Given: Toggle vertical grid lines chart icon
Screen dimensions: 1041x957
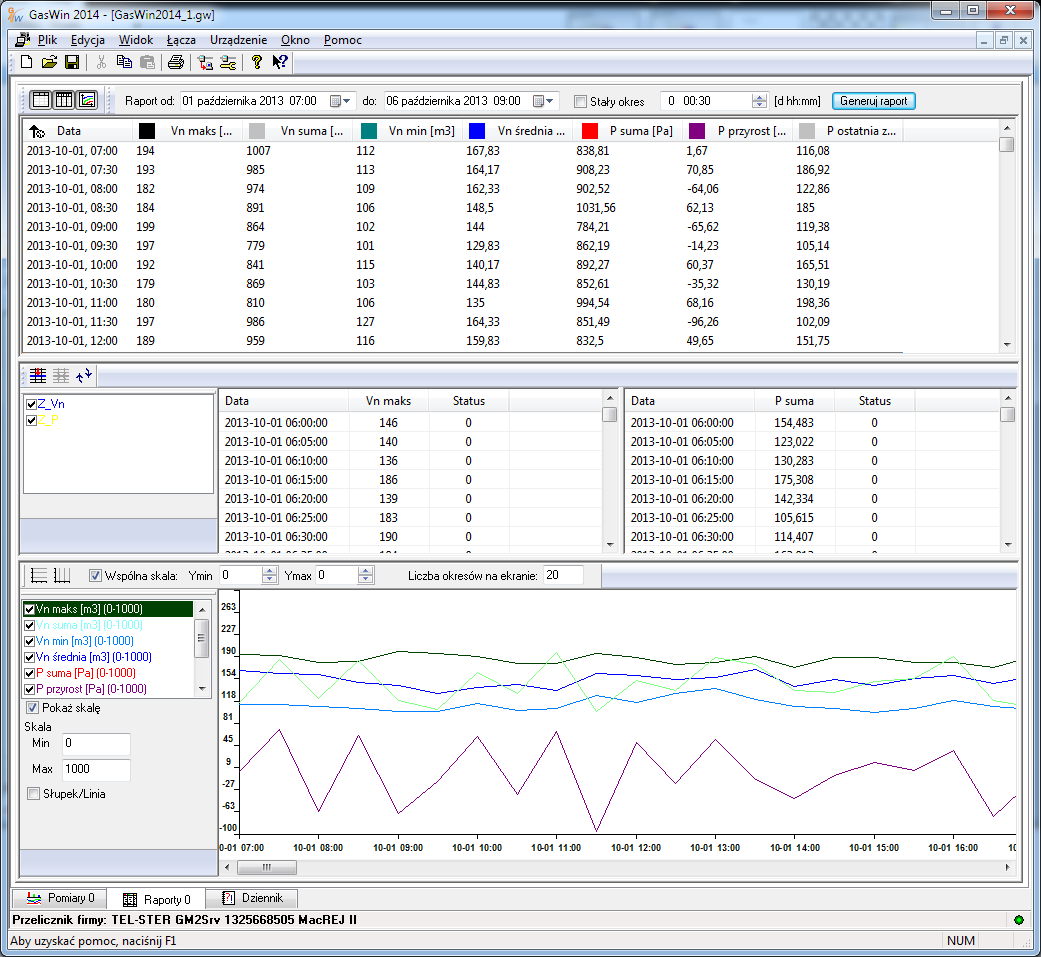Looking at the screenshot, I should pyautogui.click(x=62, y=576).
